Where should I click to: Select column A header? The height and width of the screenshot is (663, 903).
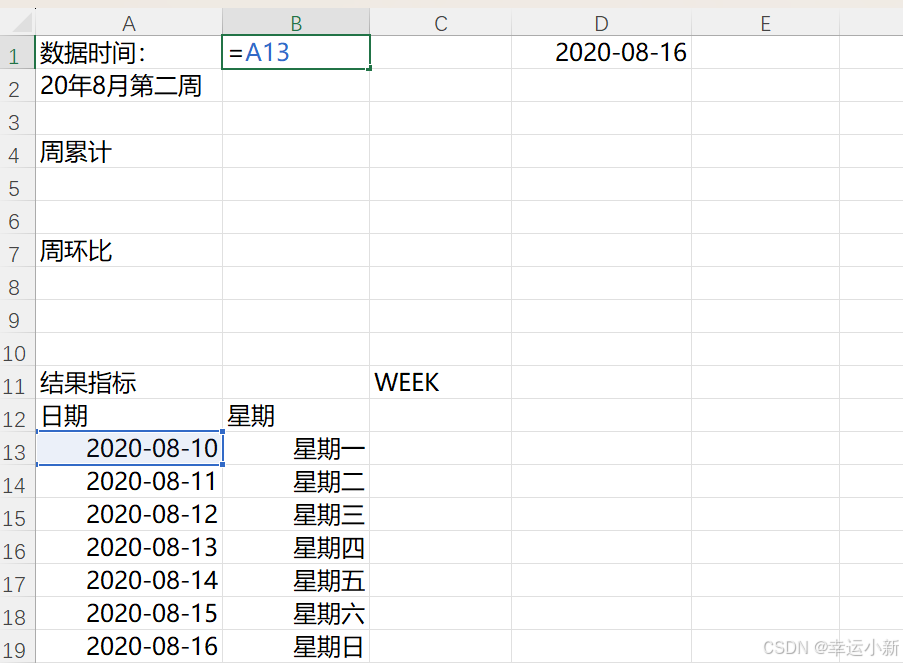(x=128, y=24)
